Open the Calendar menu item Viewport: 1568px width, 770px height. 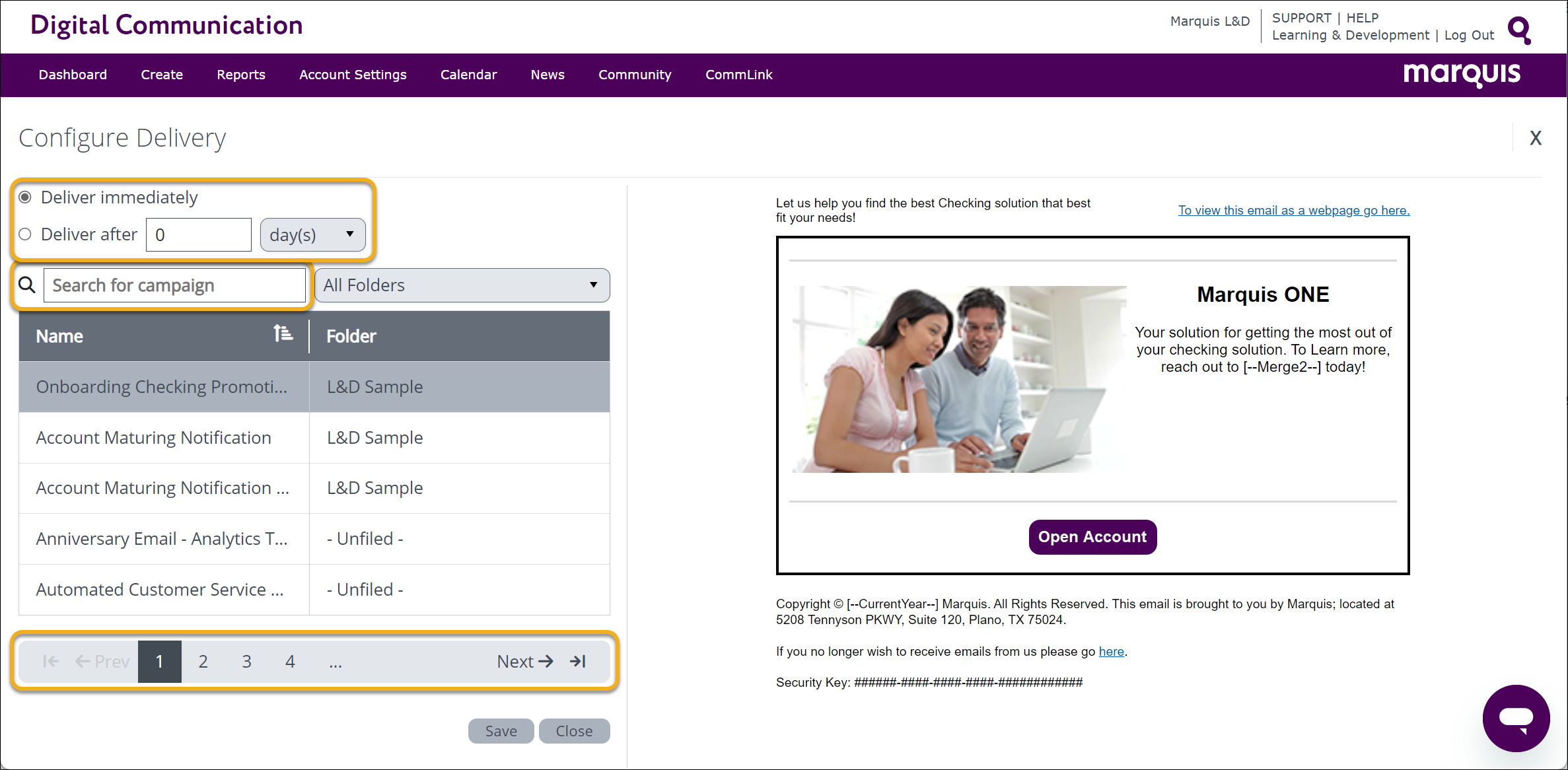[468, 75]
